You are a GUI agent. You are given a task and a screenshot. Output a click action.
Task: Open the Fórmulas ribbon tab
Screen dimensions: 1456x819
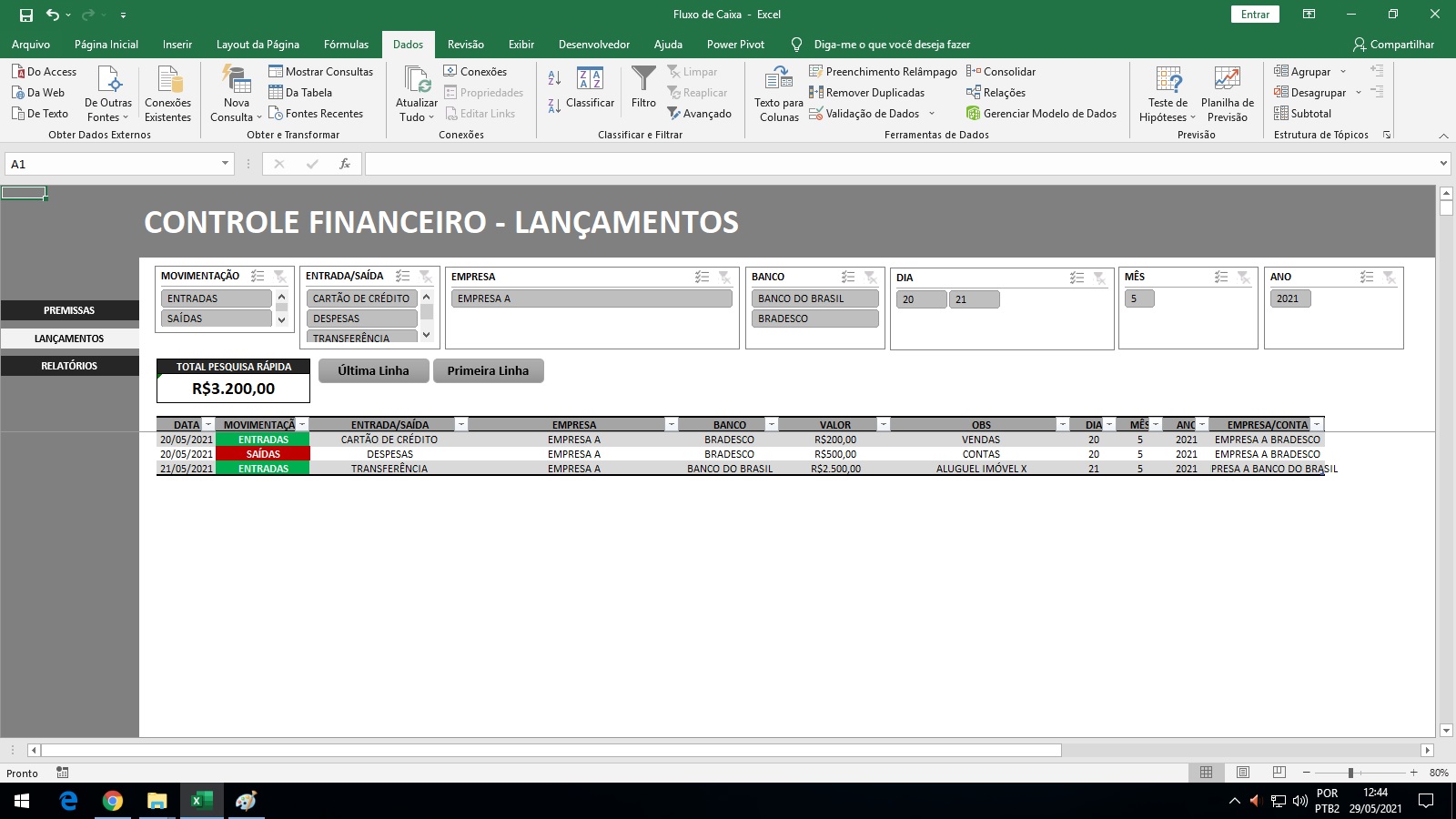point(346,44)
